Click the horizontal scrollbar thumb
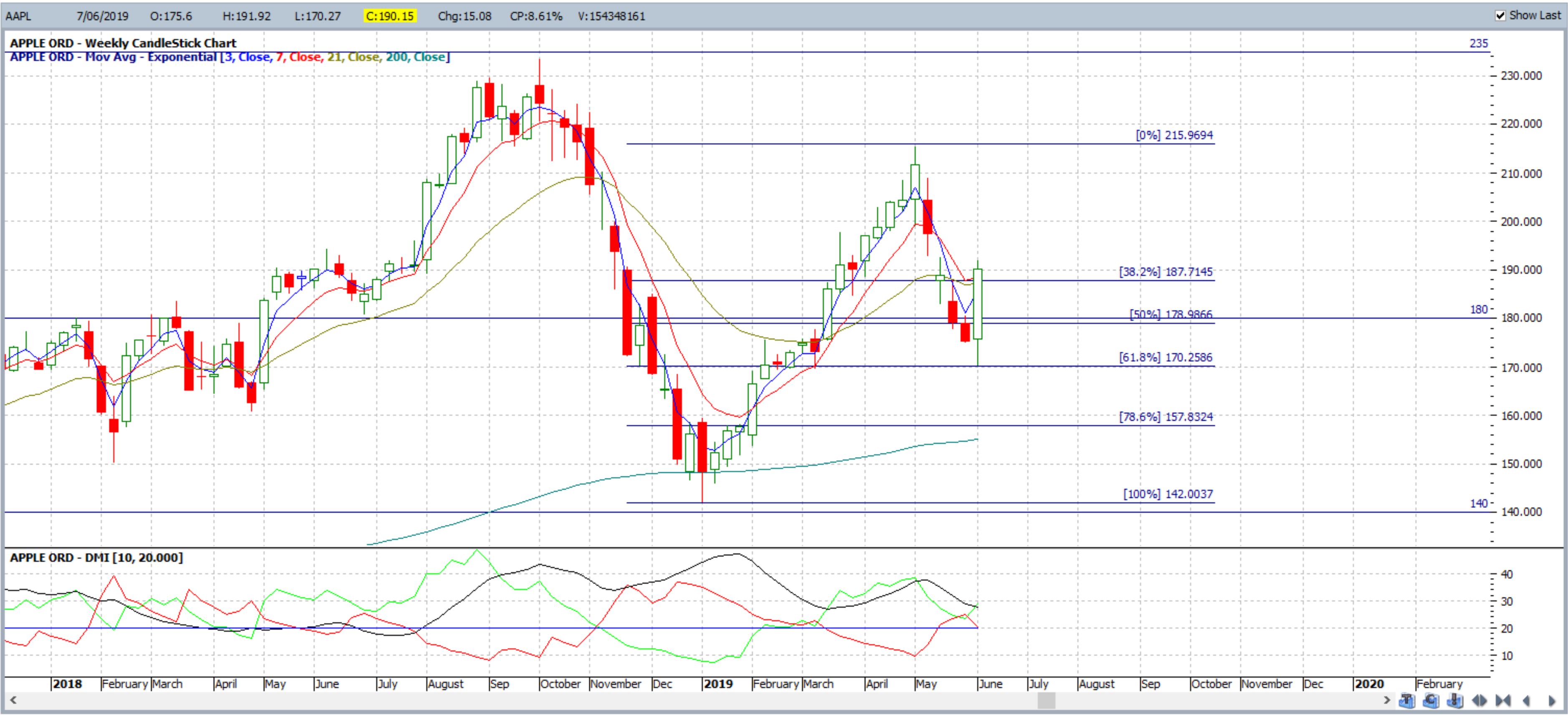This screenshot has width=1568, height=716. pyautogui.click(x=1046, y=700)
